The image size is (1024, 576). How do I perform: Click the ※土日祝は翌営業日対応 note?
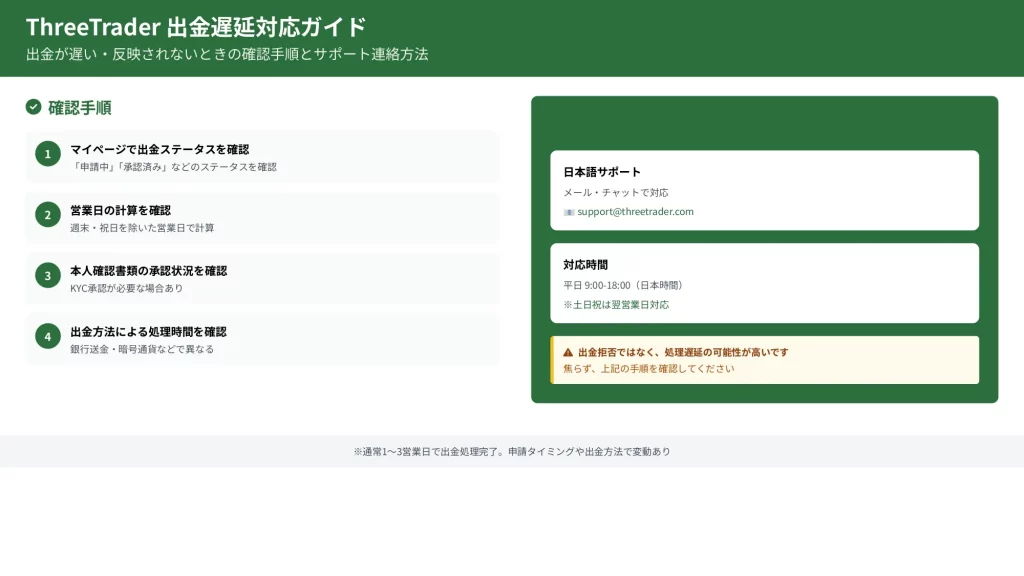coord(616,304)
